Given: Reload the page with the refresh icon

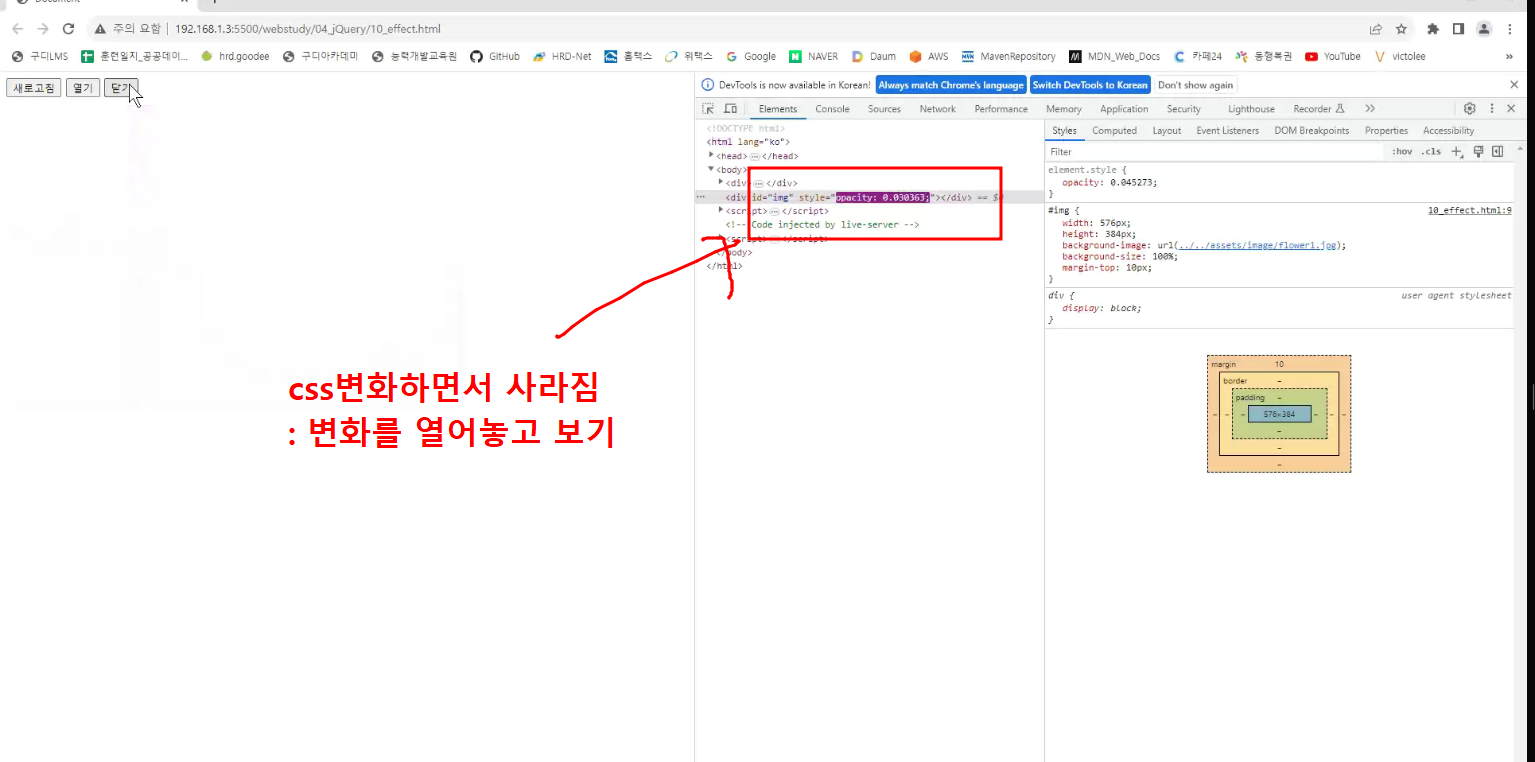Looking at the screenshot, I should pos(68,29).
